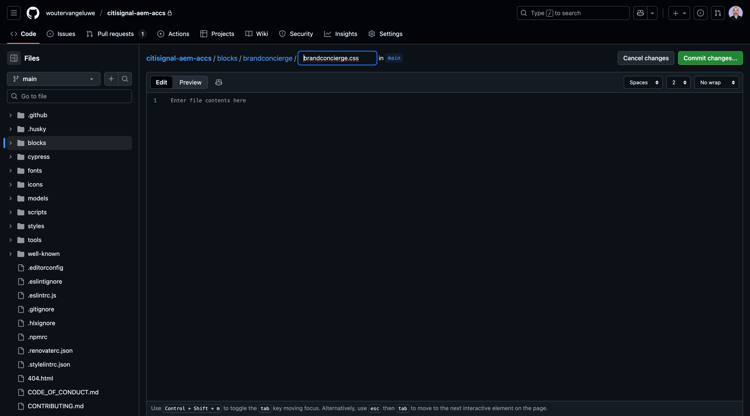
Task: Open the global navigation hamburger menu
Action: (x=14, y=13)
